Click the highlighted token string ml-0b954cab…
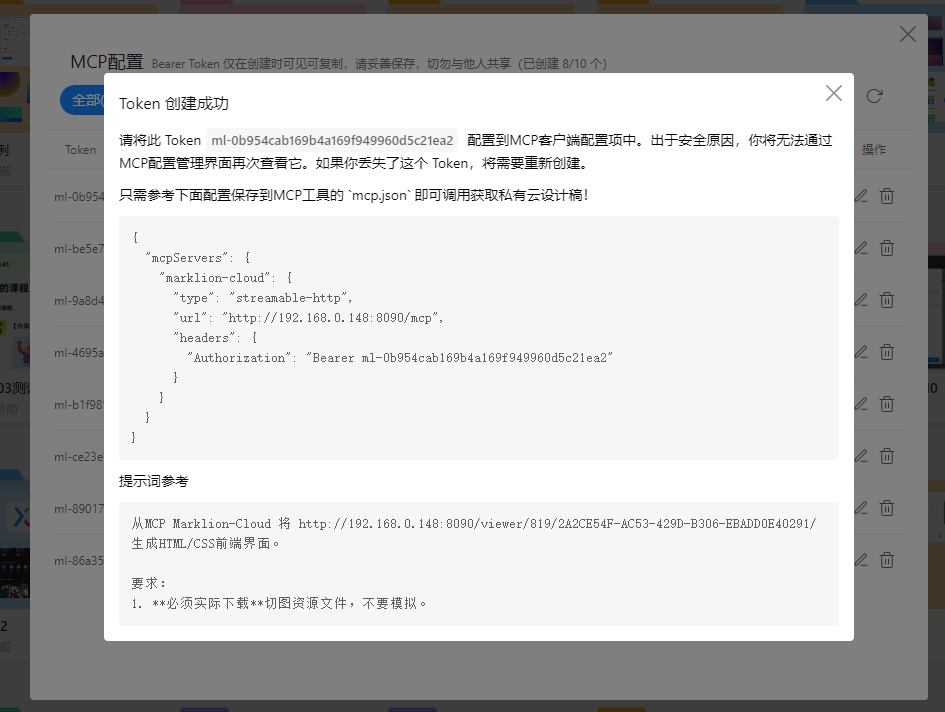Screen dimensions: 945x712 click(x=333, y=141)
